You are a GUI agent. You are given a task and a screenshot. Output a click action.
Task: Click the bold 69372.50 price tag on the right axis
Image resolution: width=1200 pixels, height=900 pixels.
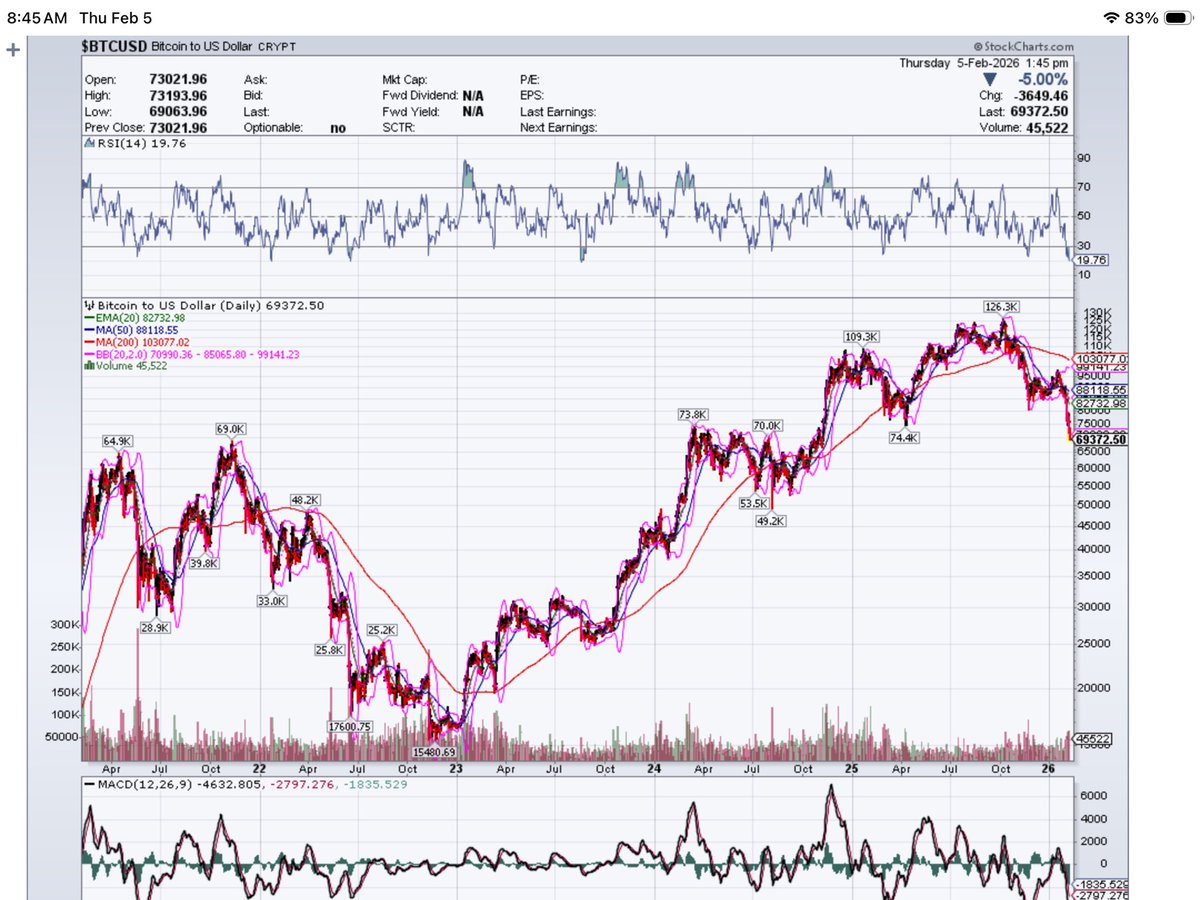[1100, 439]
